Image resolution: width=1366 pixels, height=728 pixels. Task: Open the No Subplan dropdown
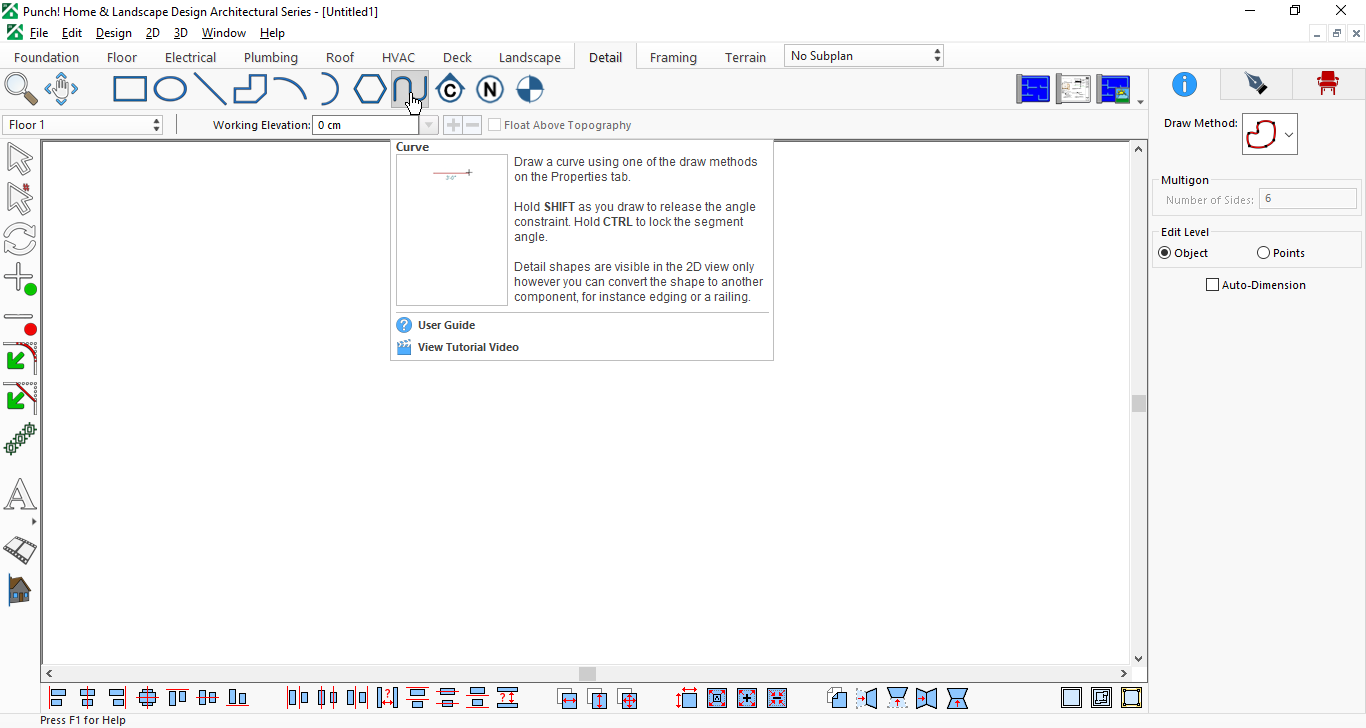tap(864, 56)
